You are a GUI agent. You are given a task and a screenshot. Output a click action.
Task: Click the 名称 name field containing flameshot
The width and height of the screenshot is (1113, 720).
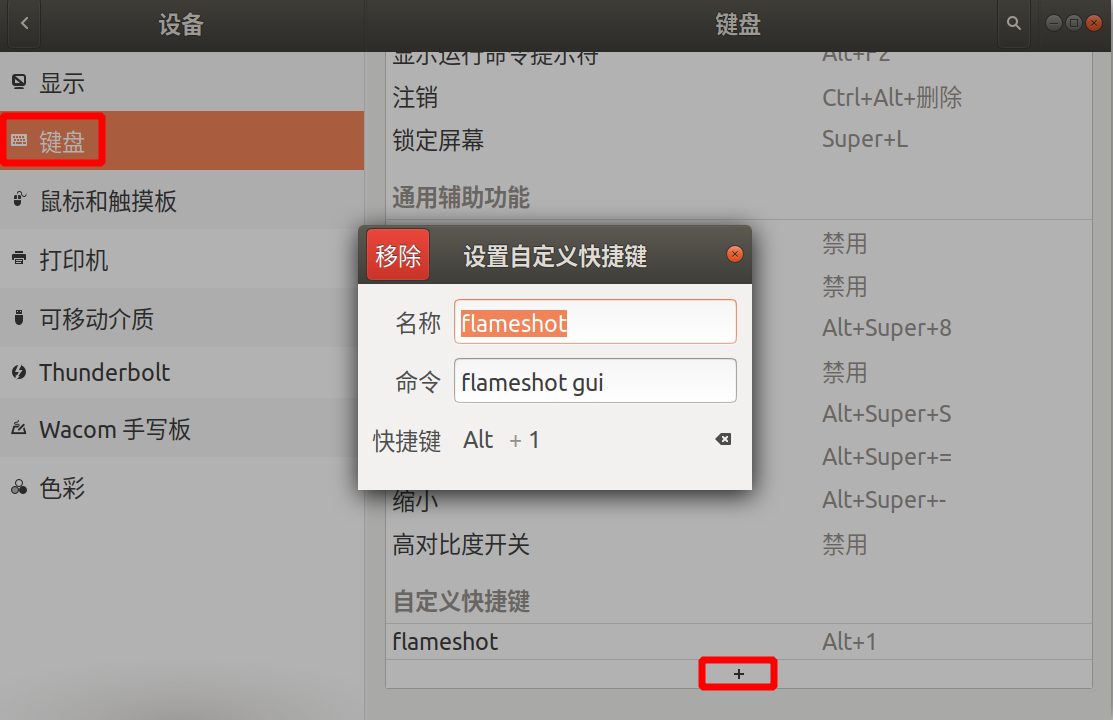coord(595,322)
